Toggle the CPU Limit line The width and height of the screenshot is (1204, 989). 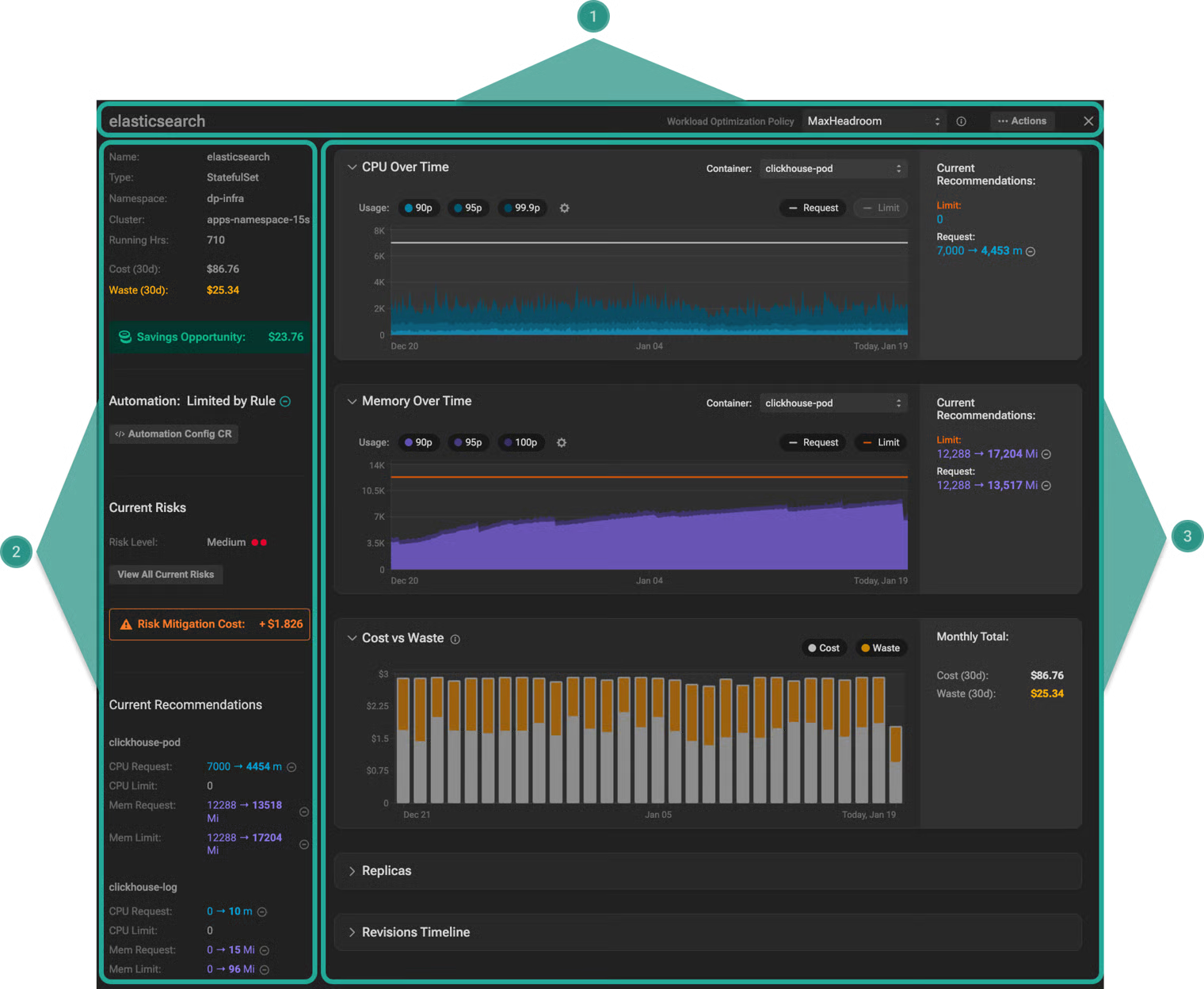point(881,208)
